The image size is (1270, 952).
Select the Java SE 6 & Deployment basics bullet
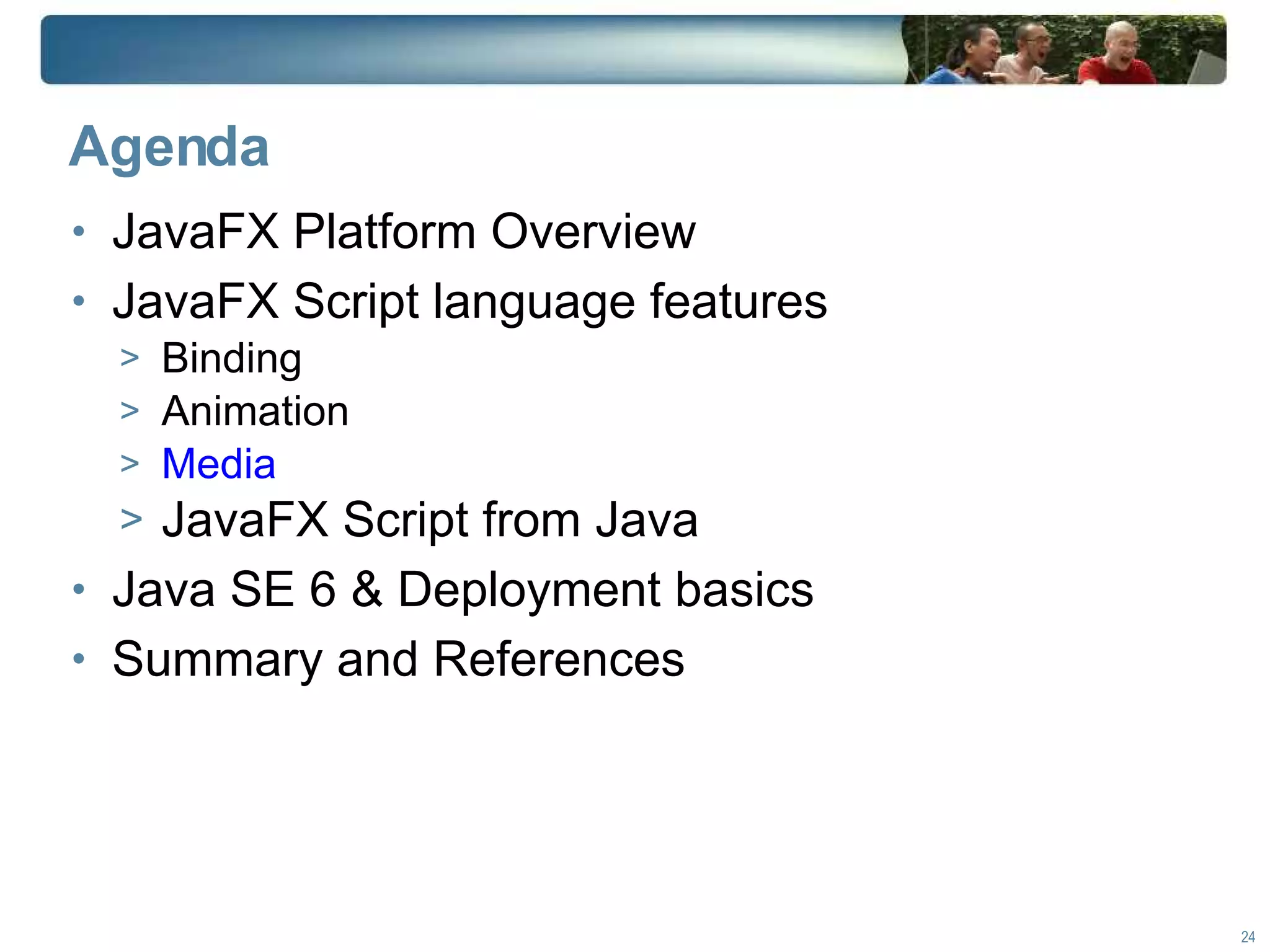[463, 589]
